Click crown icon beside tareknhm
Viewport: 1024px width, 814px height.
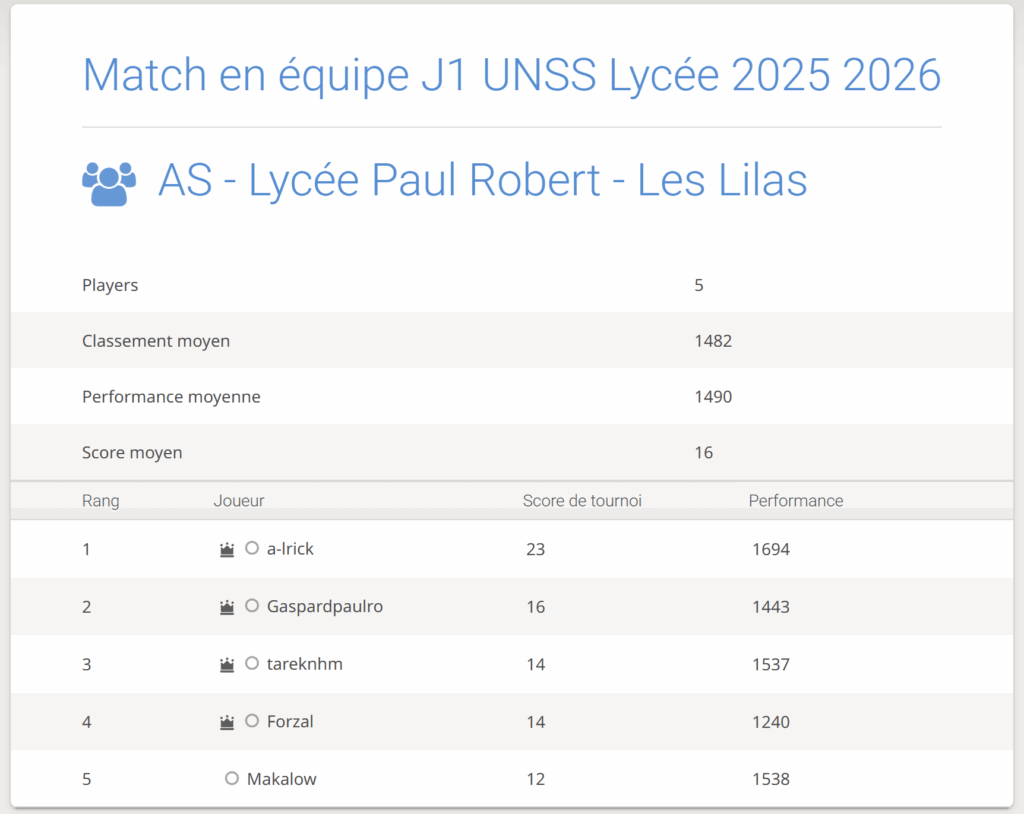(227, 665)
